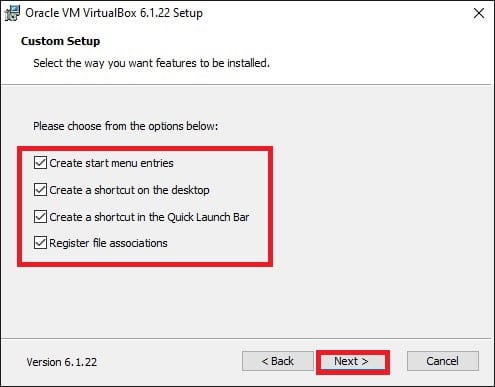495x387 pixels.
Task: Click the separator line above the bottom buttons
Action: click(246, 339)
